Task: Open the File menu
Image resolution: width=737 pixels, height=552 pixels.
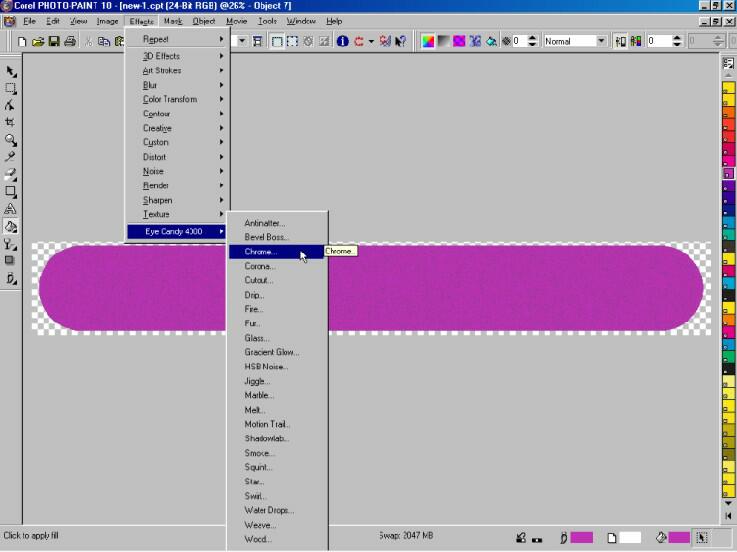Action: [x=29, y=21]
